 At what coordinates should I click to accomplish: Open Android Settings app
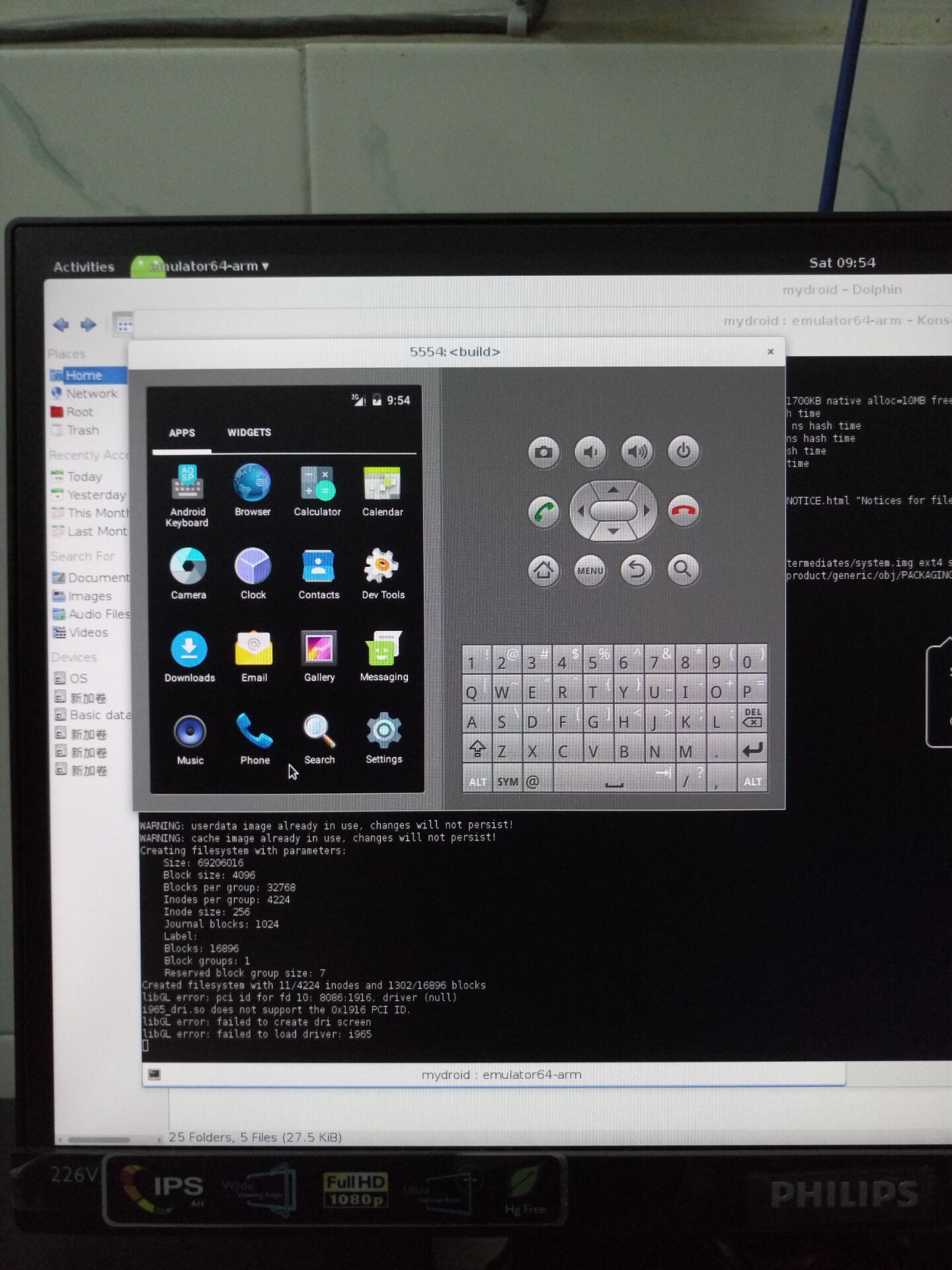383,738
